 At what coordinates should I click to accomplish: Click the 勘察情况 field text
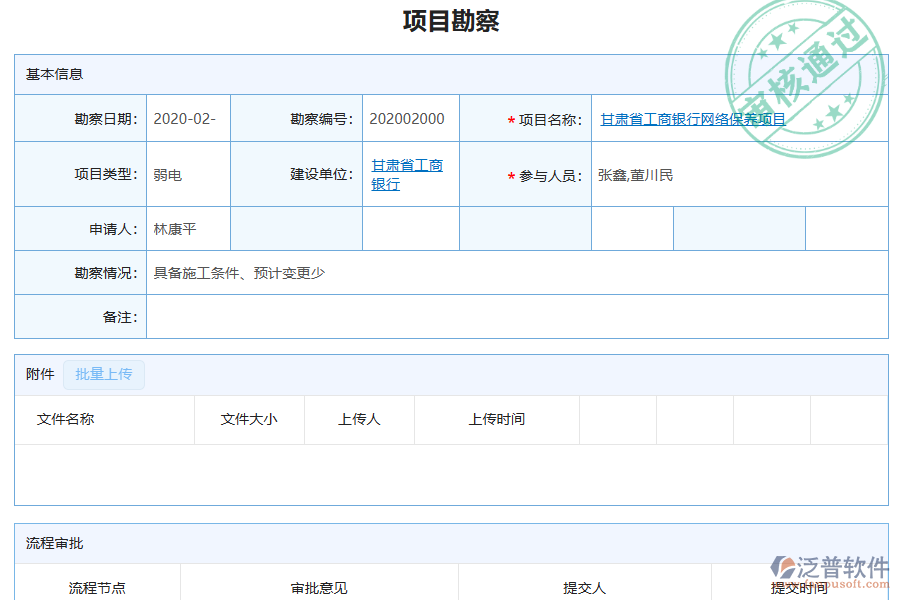(240, 272)
